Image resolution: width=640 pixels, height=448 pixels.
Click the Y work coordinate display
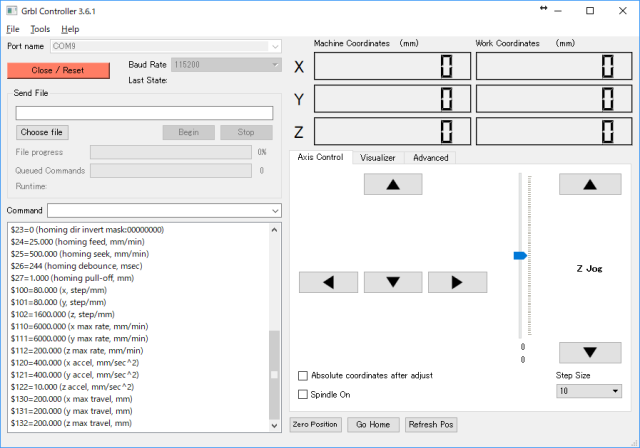tap(554, 99)
